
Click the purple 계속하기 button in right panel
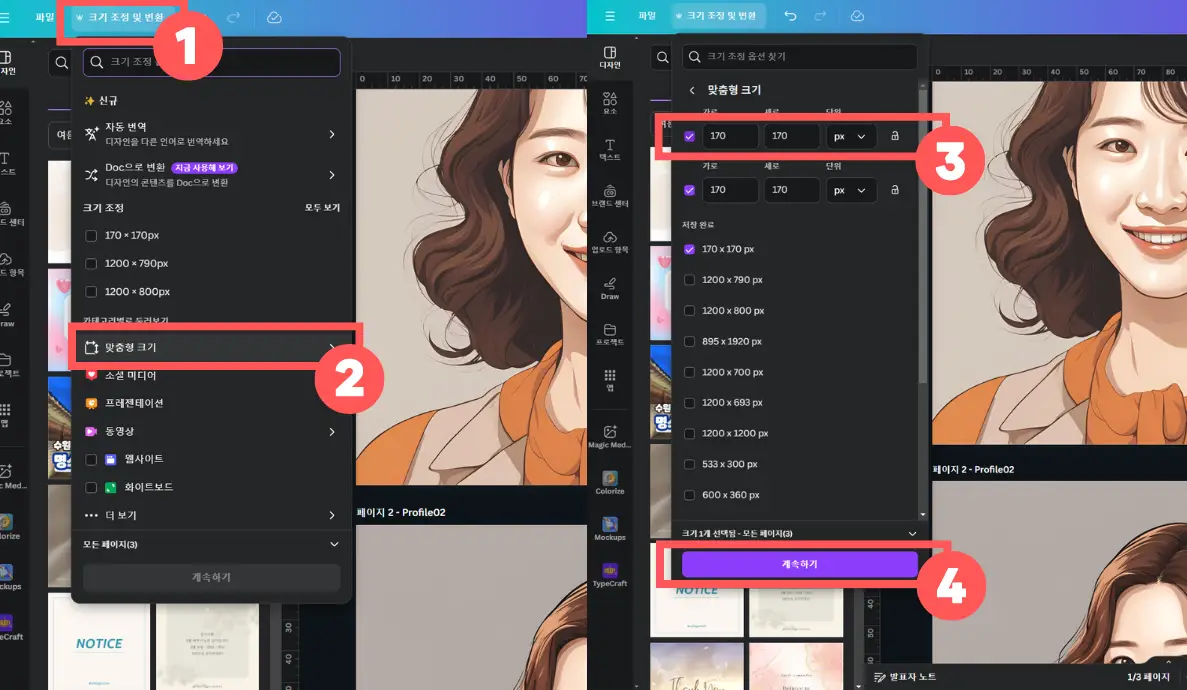point(799,564)
